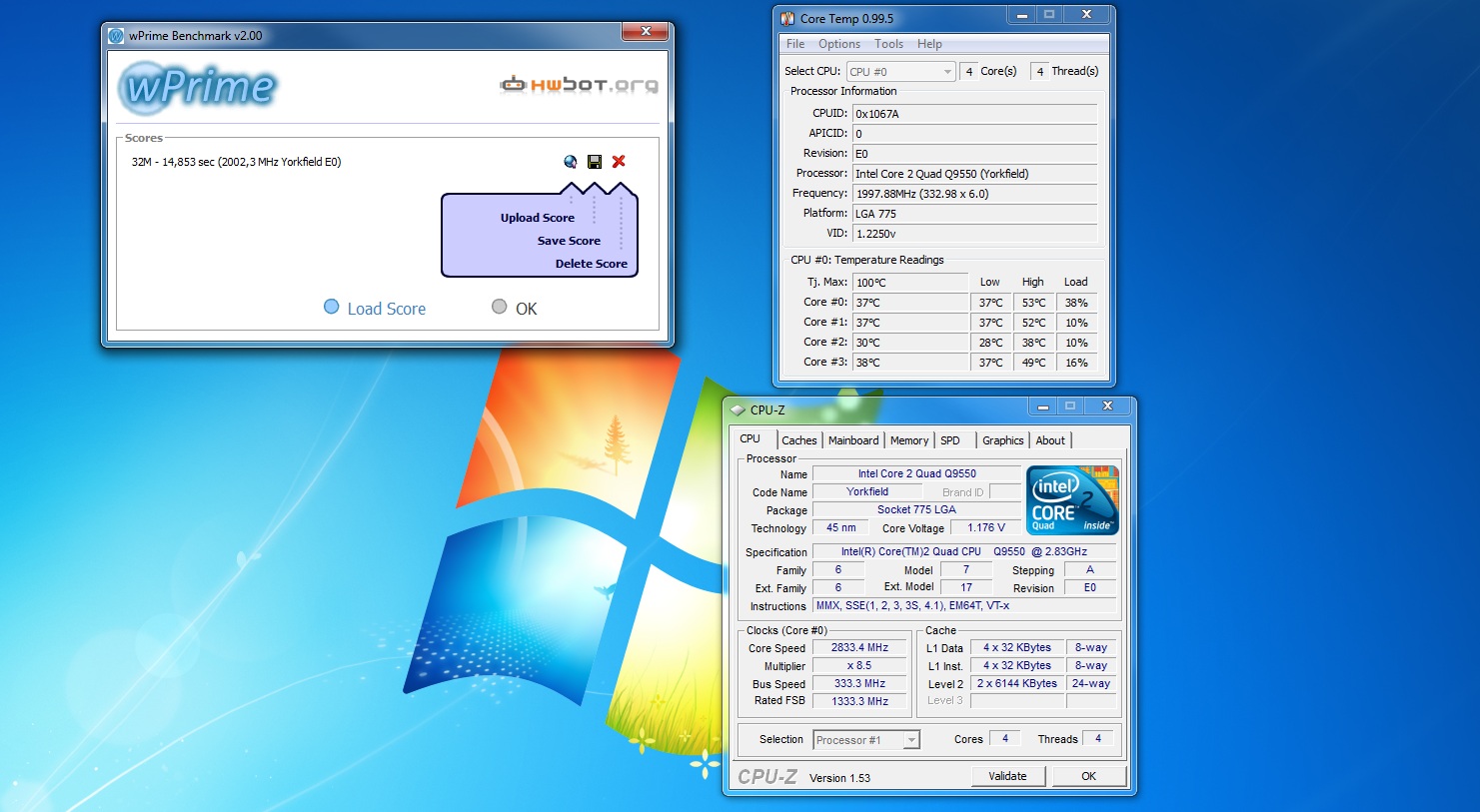Switch to the Caches tab in CPU-Z
The image size is (1480, 812).
pos(799,440)
